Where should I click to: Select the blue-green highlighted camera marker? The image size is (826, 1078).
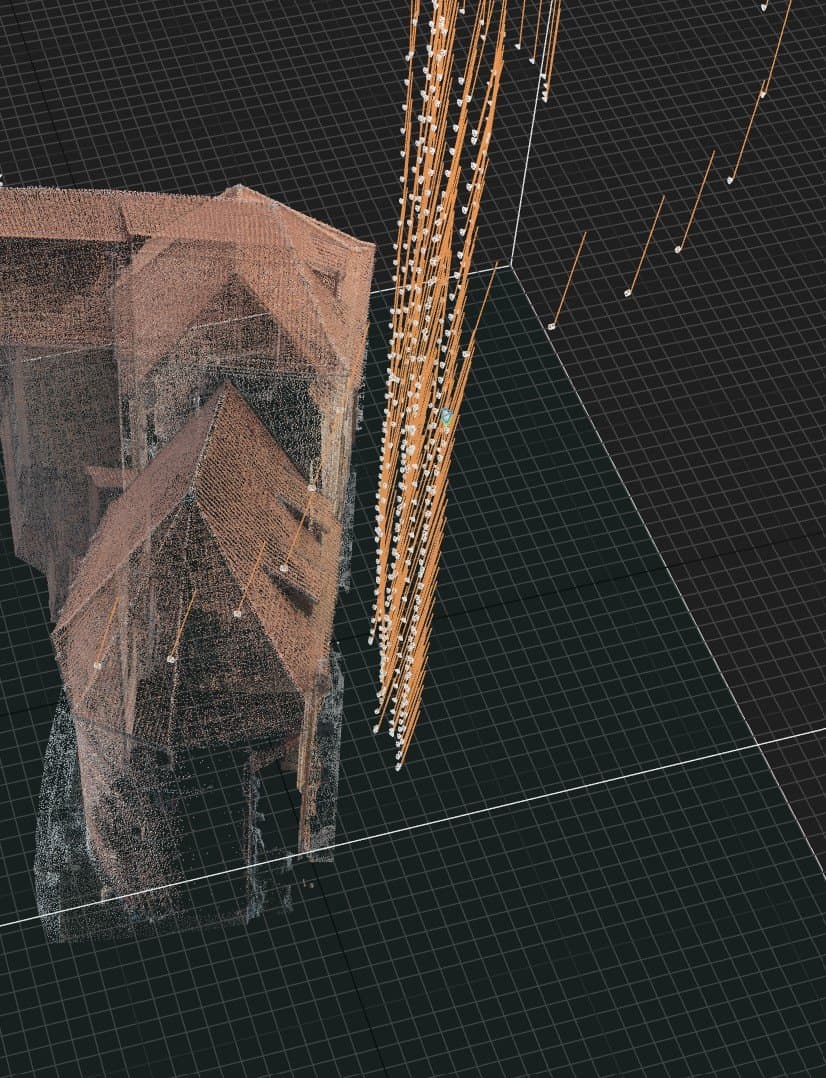click(447, 415)
